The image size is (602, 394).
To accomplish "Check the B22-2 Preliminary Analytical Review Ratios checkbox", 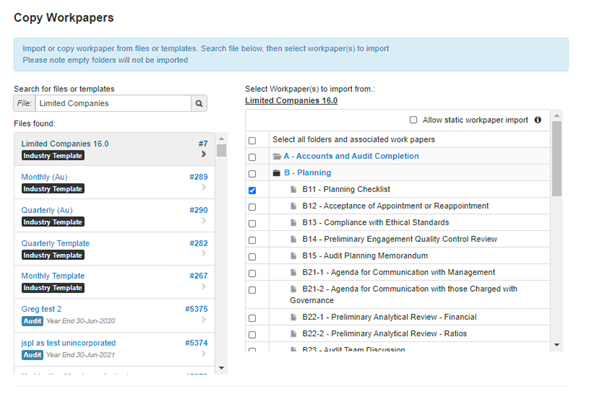I will [x=252, y=334].
